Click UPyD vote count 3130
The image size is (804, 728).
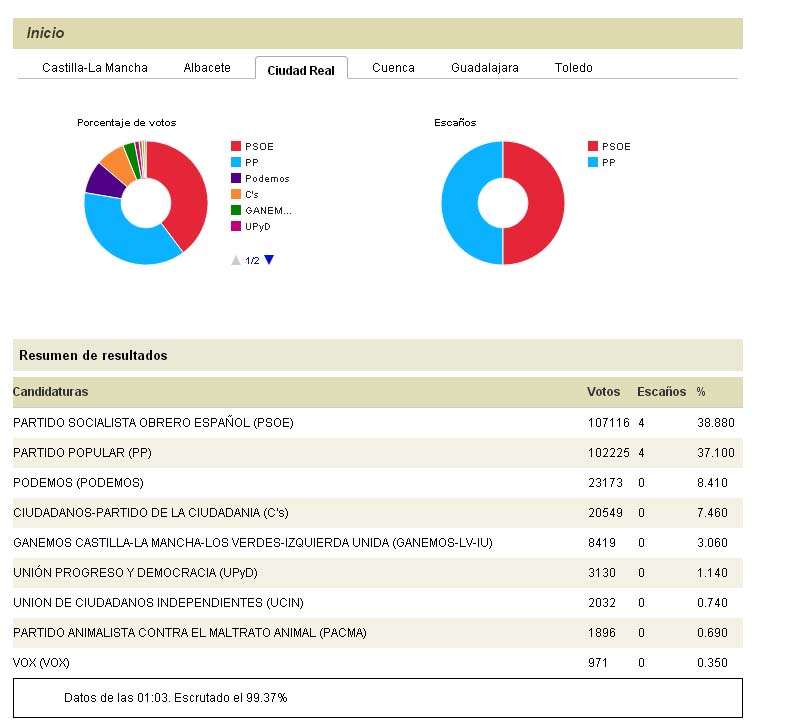click(x=602, y=573)
